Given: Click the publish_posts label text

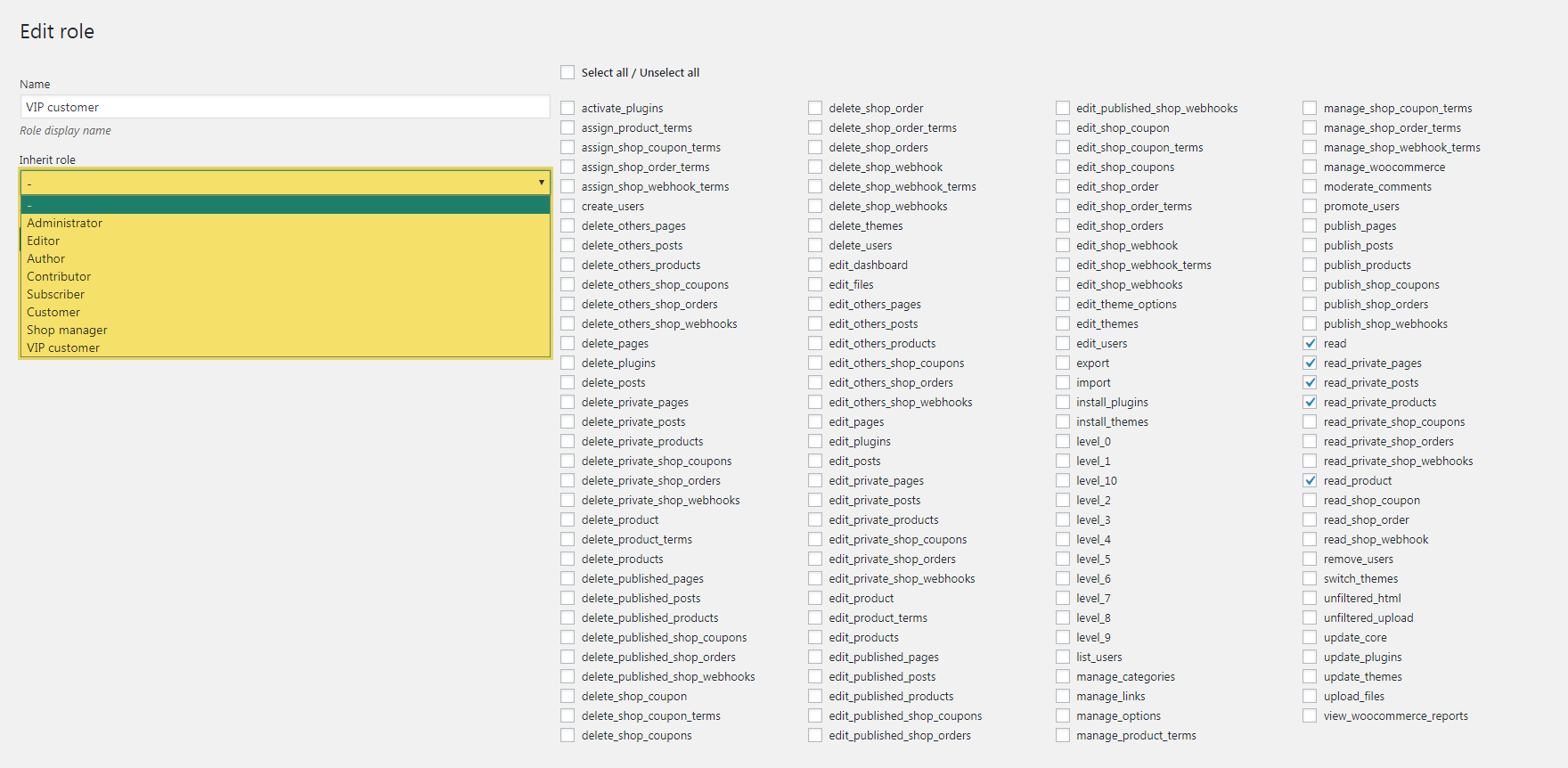Looking at the screenshot, I should [x=1358, y=246].
